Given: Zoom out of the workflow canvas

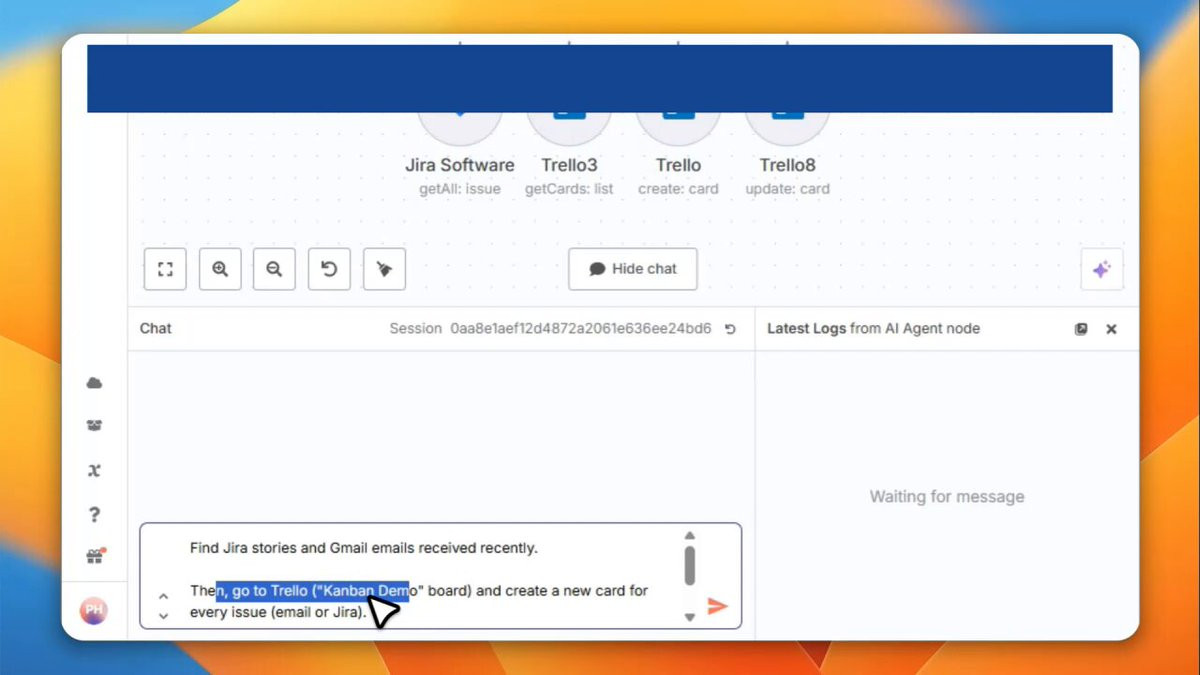Looking at the screenshot, I should pyautogui.click(x=274, y=269).
